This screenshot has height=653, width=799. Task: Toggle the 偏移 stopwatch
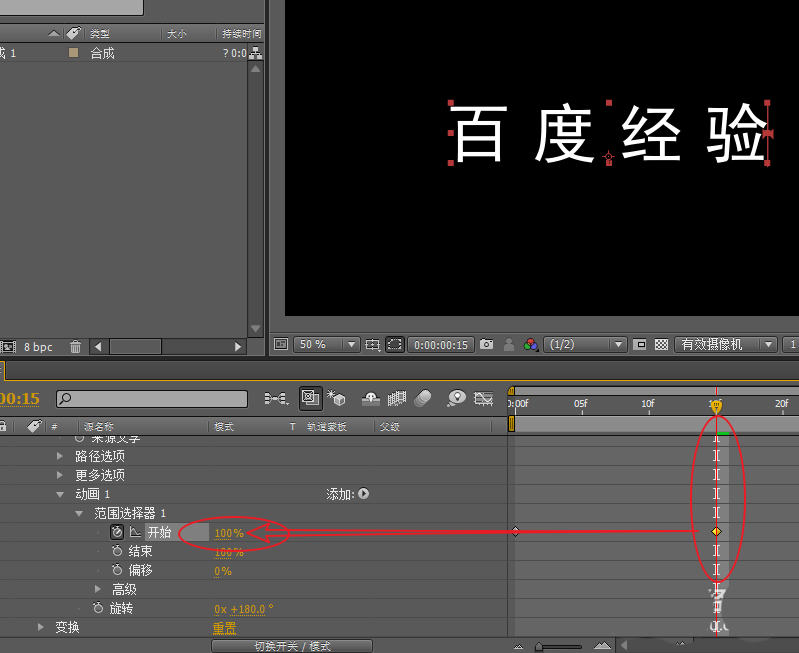click(117, 570)
